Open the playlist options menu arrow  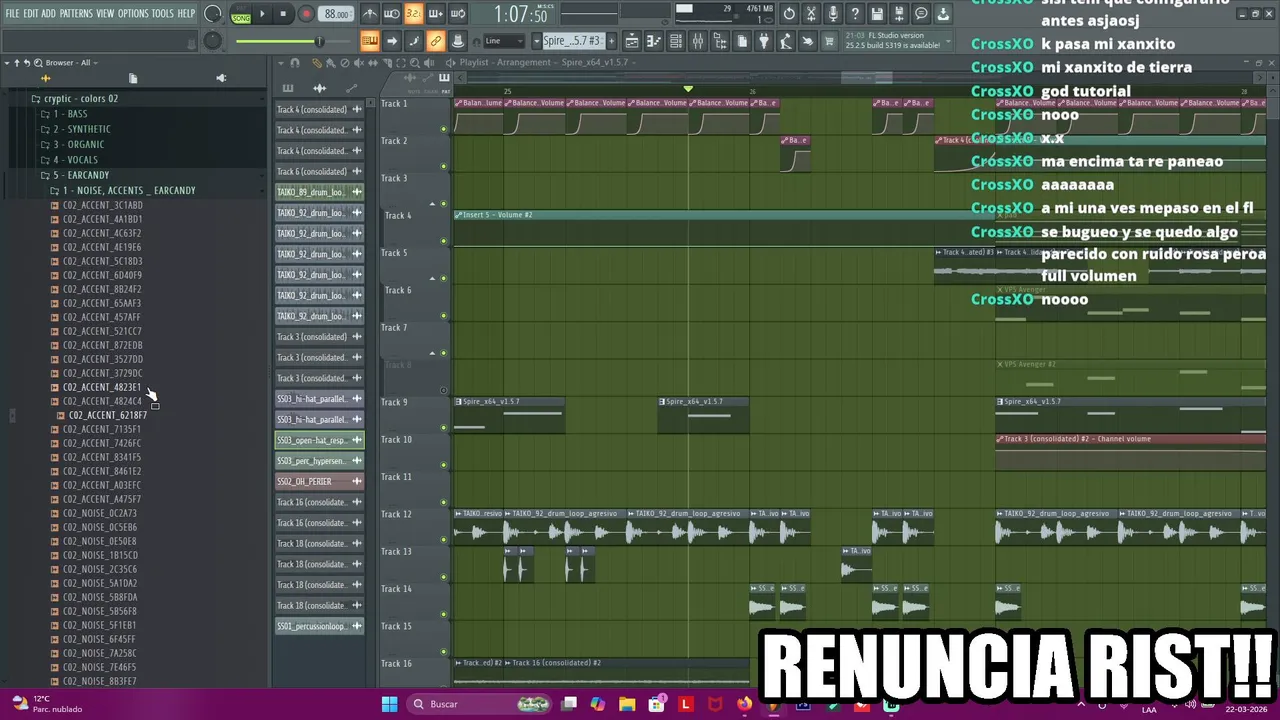point(280,62)
